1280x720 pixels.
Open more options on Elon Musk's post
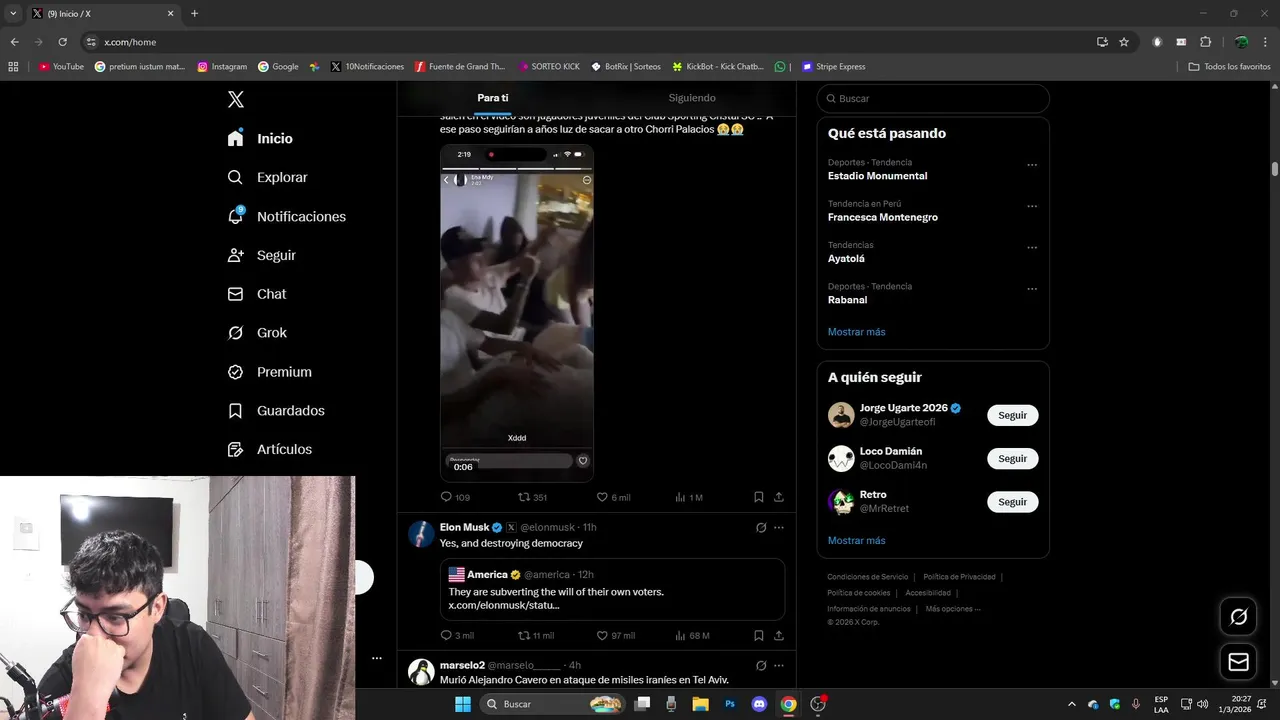tap(779, 528)
